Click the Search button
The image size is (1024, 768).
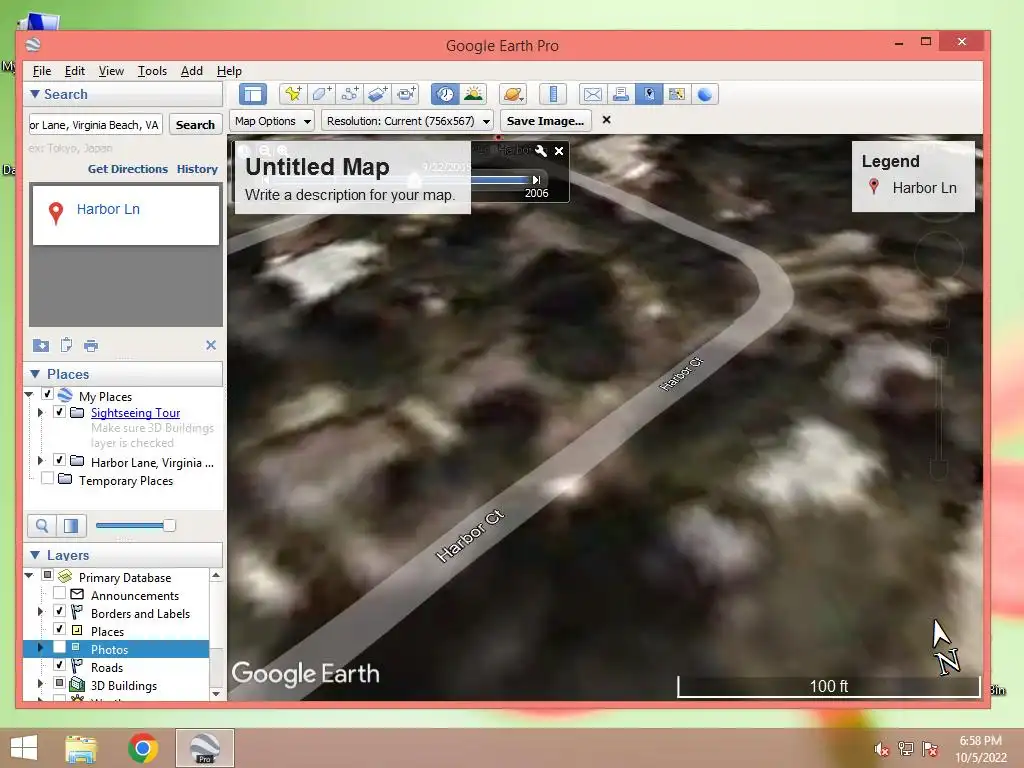coord(195,125)
